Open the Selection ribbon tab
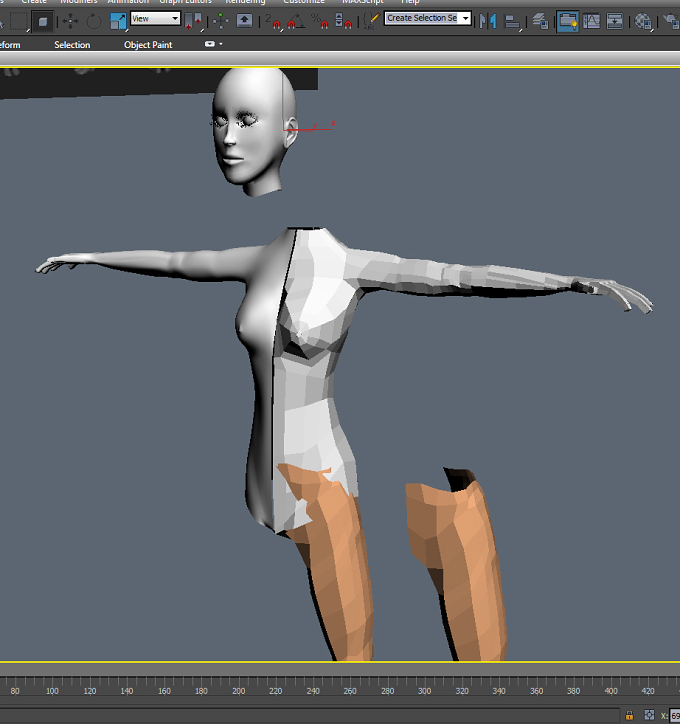 [x=72, y=45]
